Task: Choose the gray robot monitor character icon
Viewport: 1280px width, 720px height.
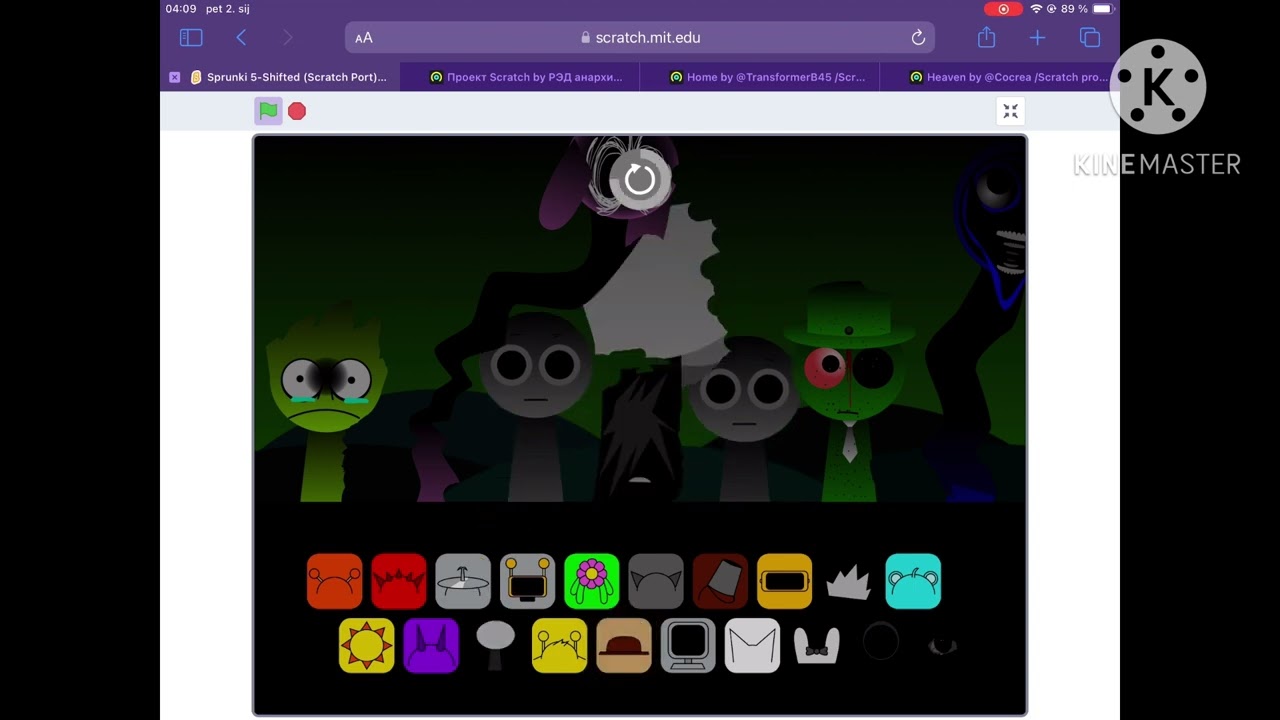Action: click(527, 581)
